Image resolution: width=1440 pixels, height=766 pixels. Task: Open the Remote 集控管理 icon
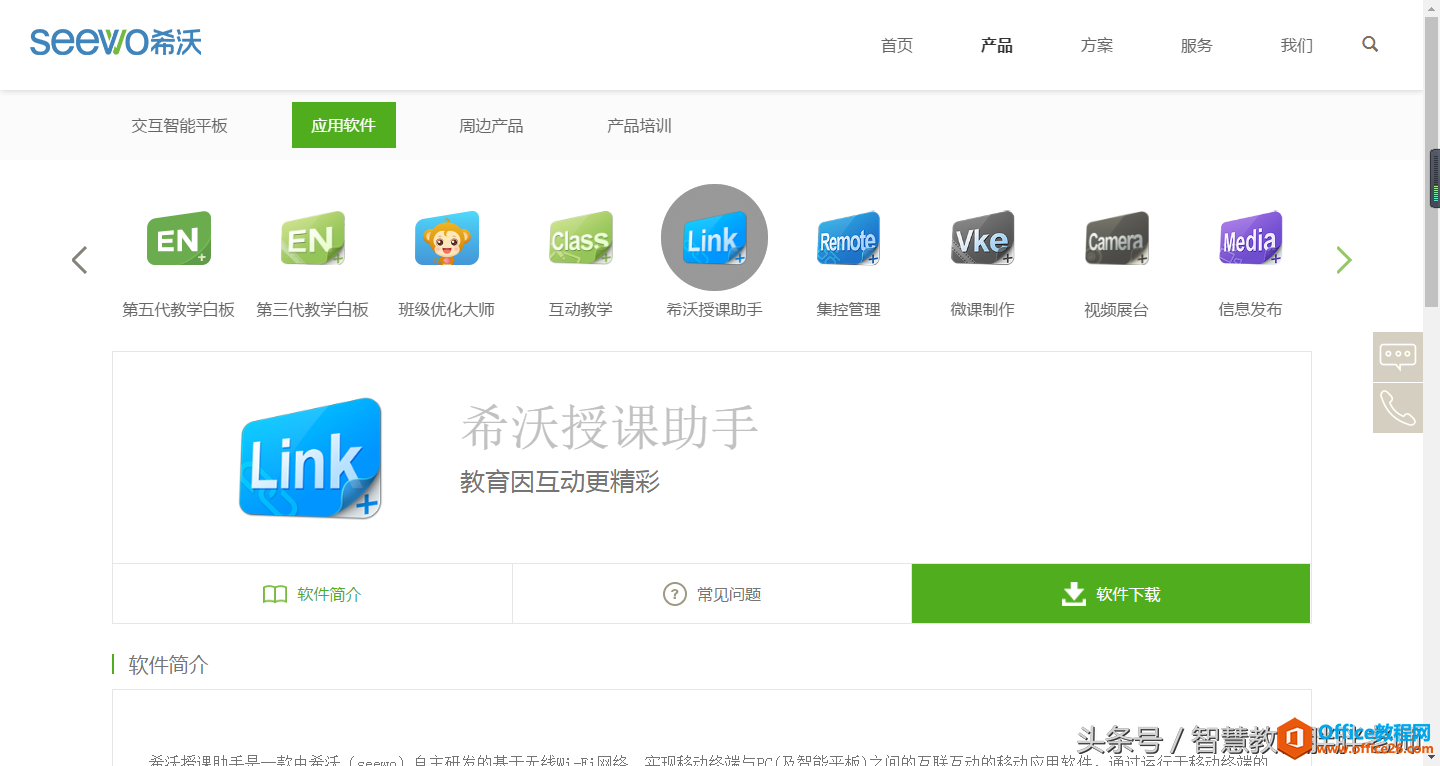click(x=849, y=238)
